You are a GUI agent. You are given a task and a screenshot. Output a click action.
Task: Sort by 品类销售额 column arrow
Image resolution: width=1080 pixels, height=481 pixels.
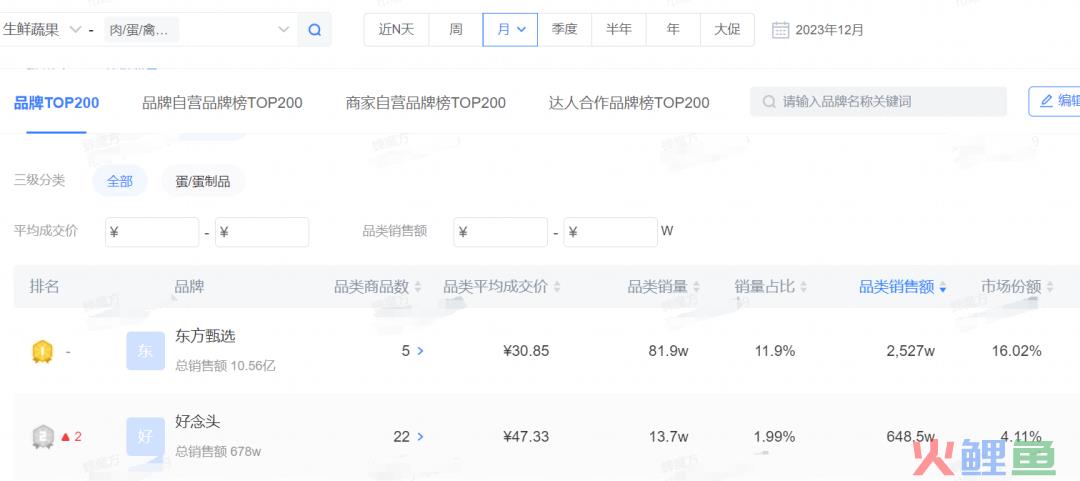tap(942, 288)
